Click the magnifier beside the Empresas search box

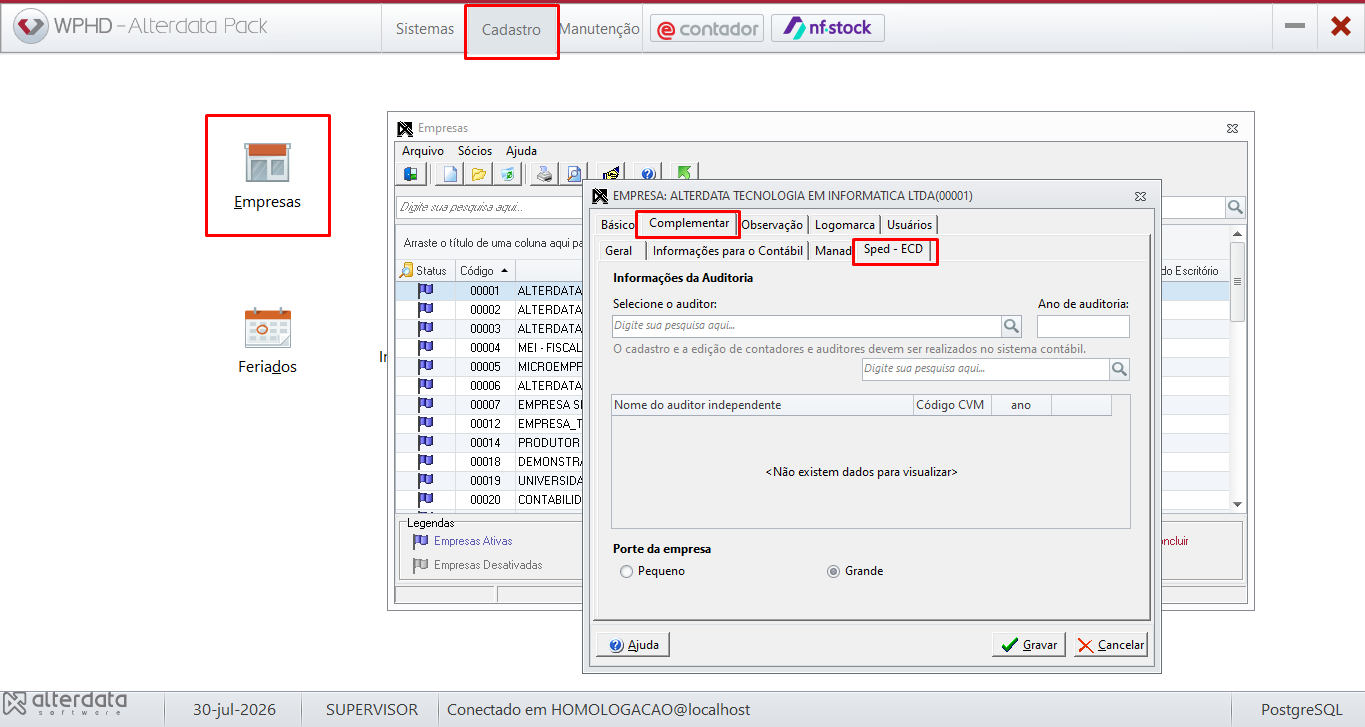pos(1236,207)
